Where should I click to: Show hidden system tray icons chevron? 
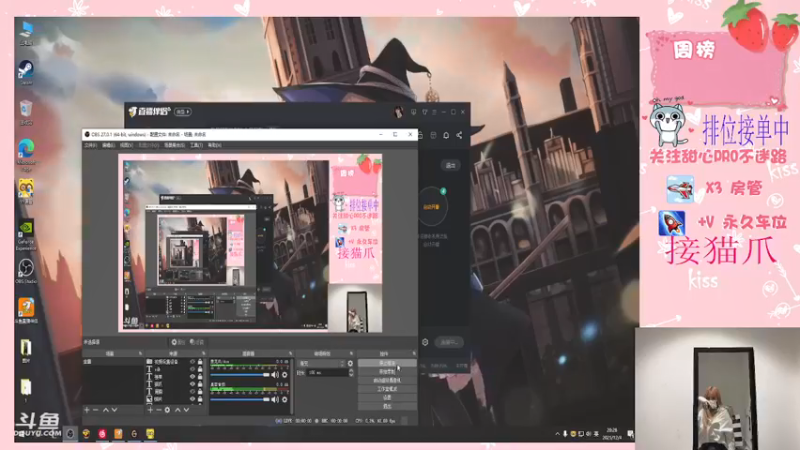[557, 434]
